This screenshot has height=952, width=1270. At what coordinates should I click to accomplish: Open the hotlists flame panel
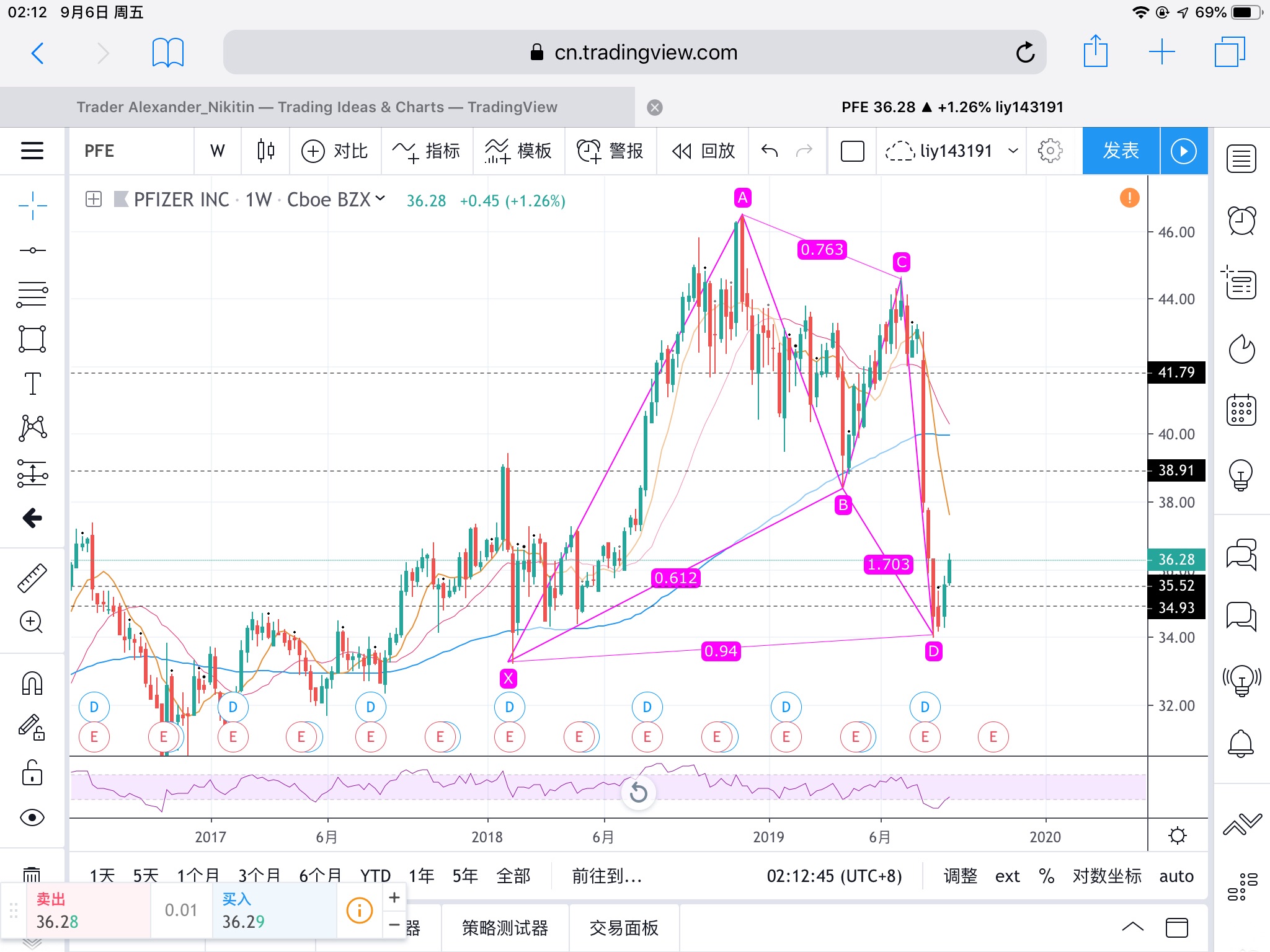[1241, 349]
